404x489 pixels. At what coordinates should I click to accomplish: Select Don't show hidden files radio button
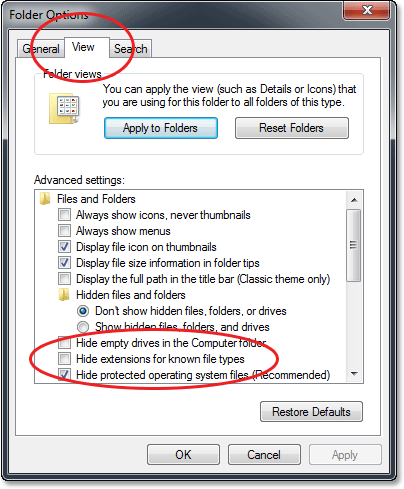pos(83,311)
